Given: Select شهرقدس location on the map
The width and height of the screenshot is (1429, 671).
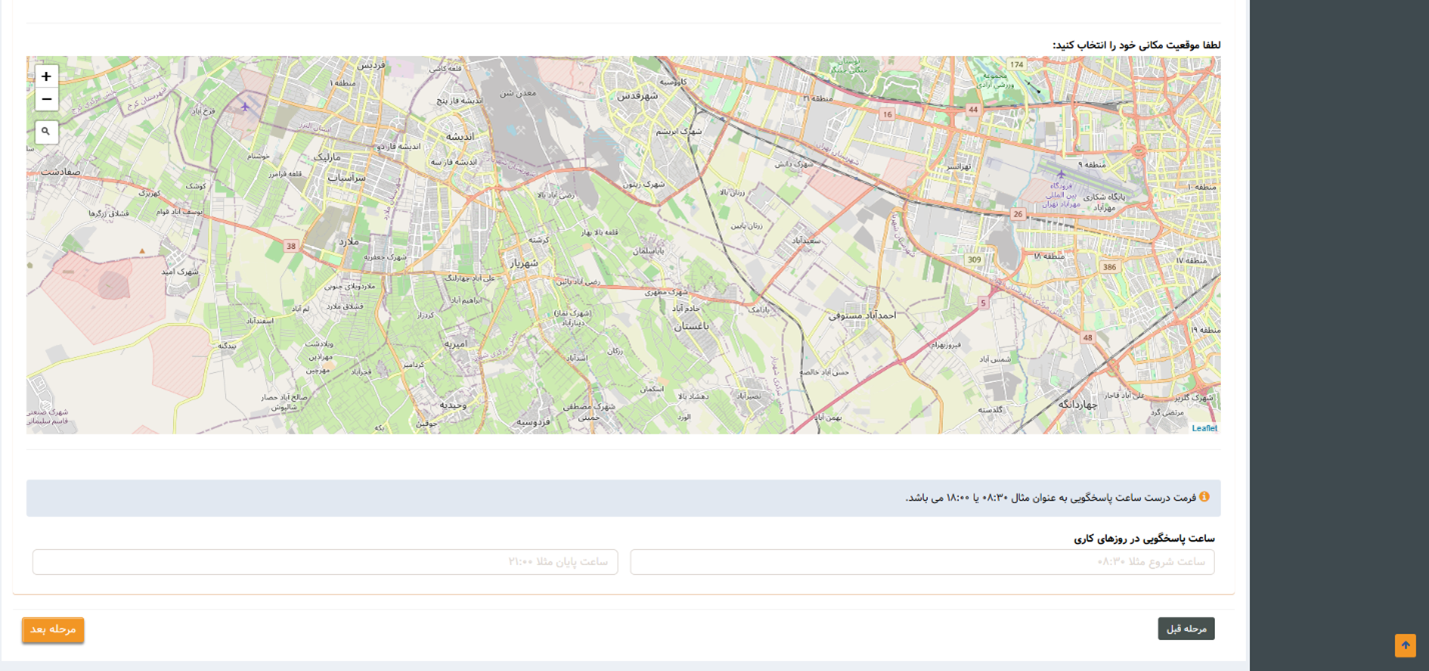Looking at the screenshot, I should point(637,96).
